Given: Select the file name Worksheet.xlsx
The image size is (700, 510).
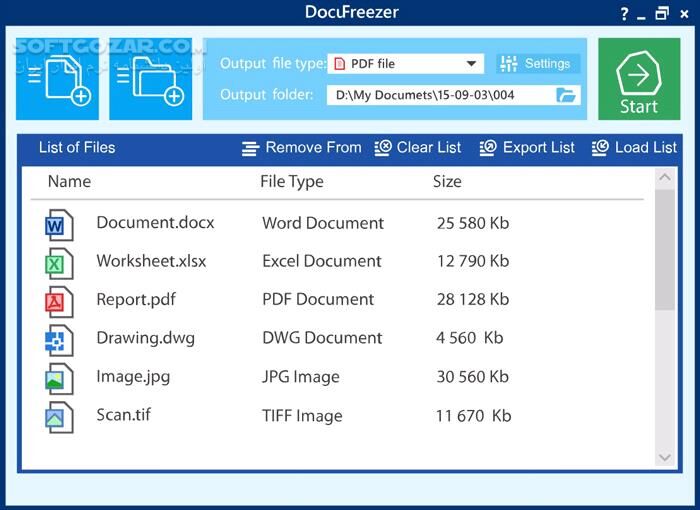Looking at the screenshot, I should 151,261.
